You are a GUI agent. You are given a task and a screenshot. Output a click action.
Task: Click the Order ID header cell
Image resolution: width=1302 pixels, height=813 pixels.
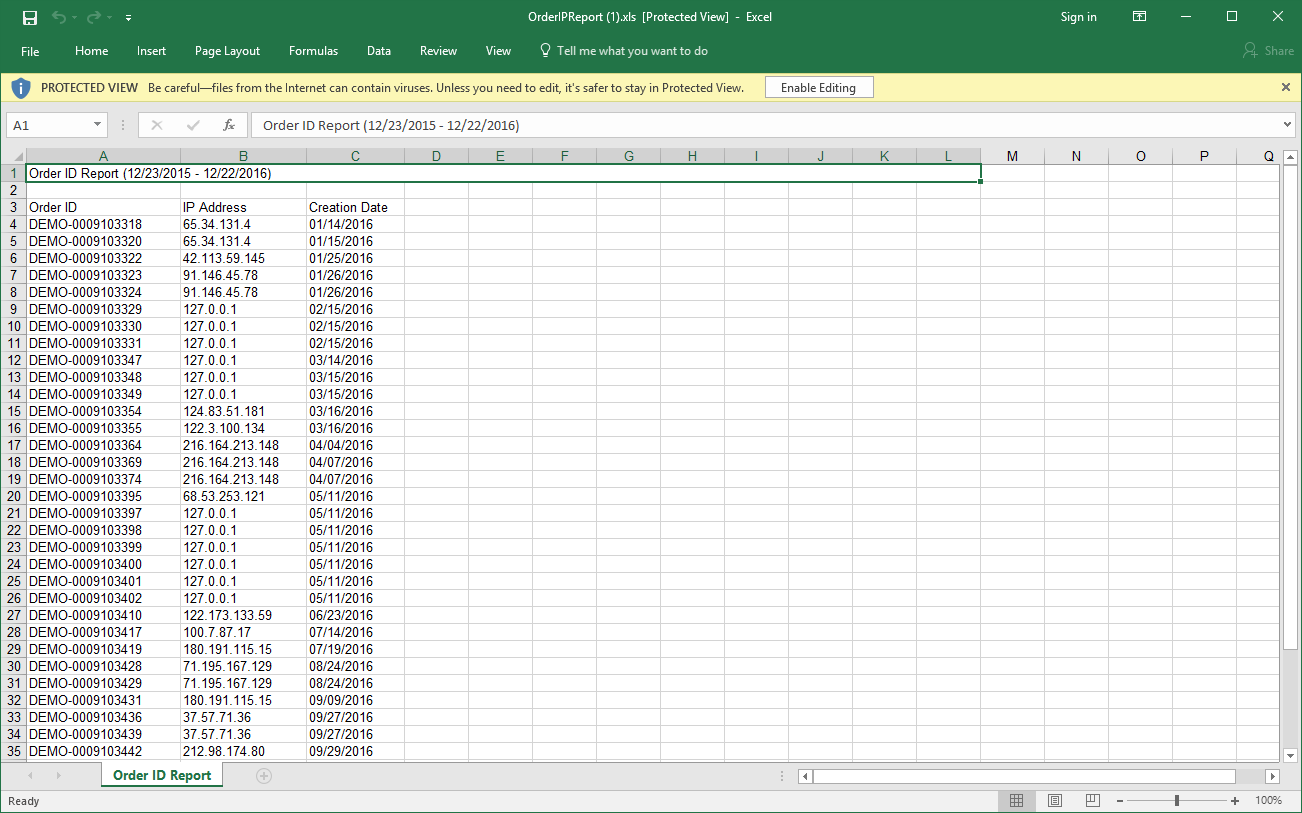(x=103, y=207)
